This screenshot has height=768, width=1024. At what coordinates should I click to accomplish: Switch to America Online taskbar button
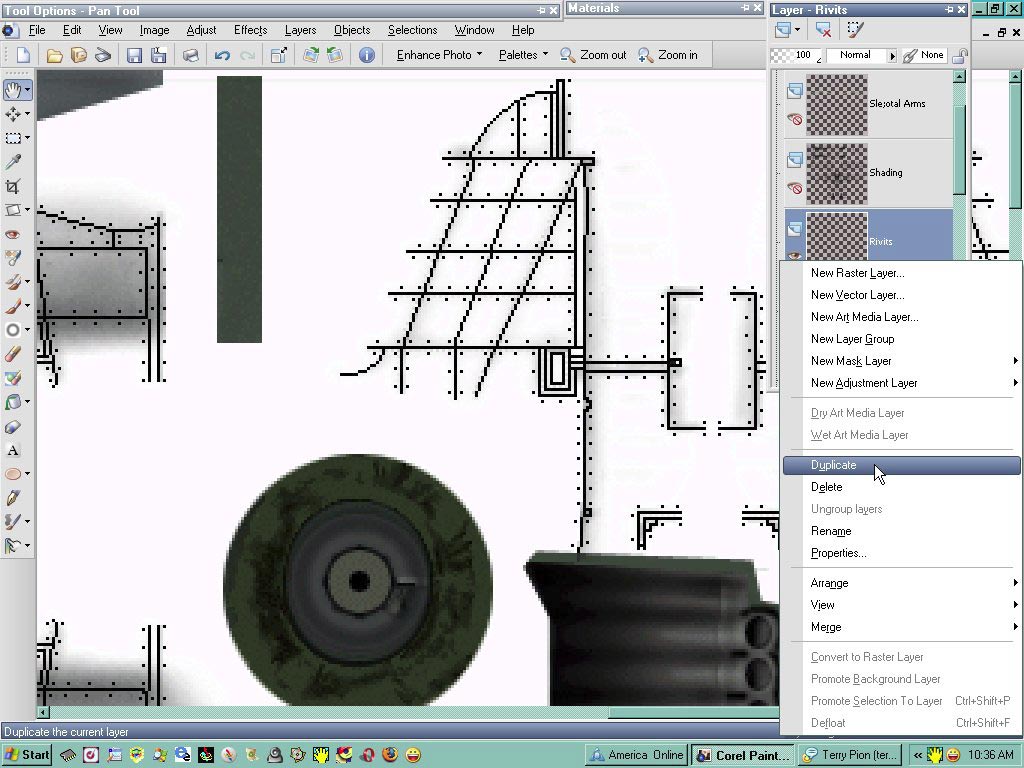[636, 755]
